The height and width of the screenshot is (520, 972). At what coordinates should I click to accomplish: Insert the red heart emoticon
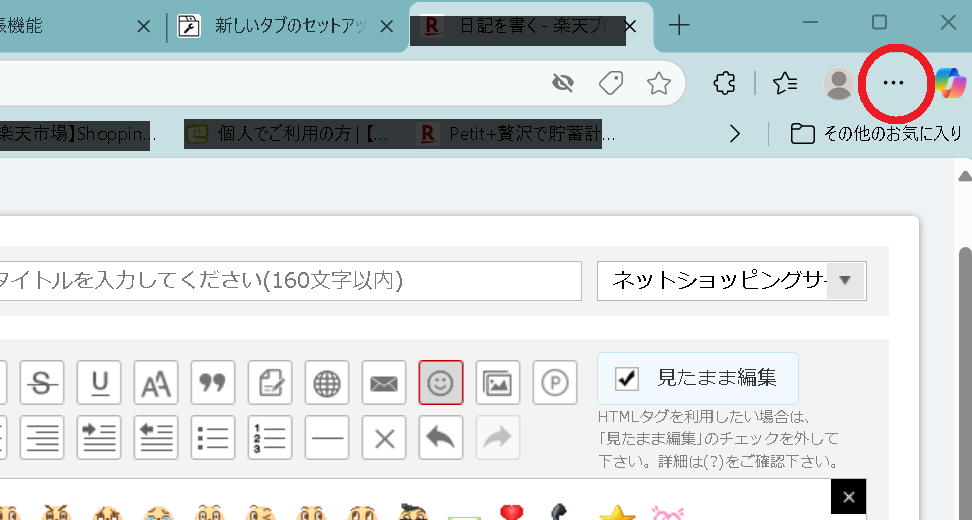click(x=511, y=513)
